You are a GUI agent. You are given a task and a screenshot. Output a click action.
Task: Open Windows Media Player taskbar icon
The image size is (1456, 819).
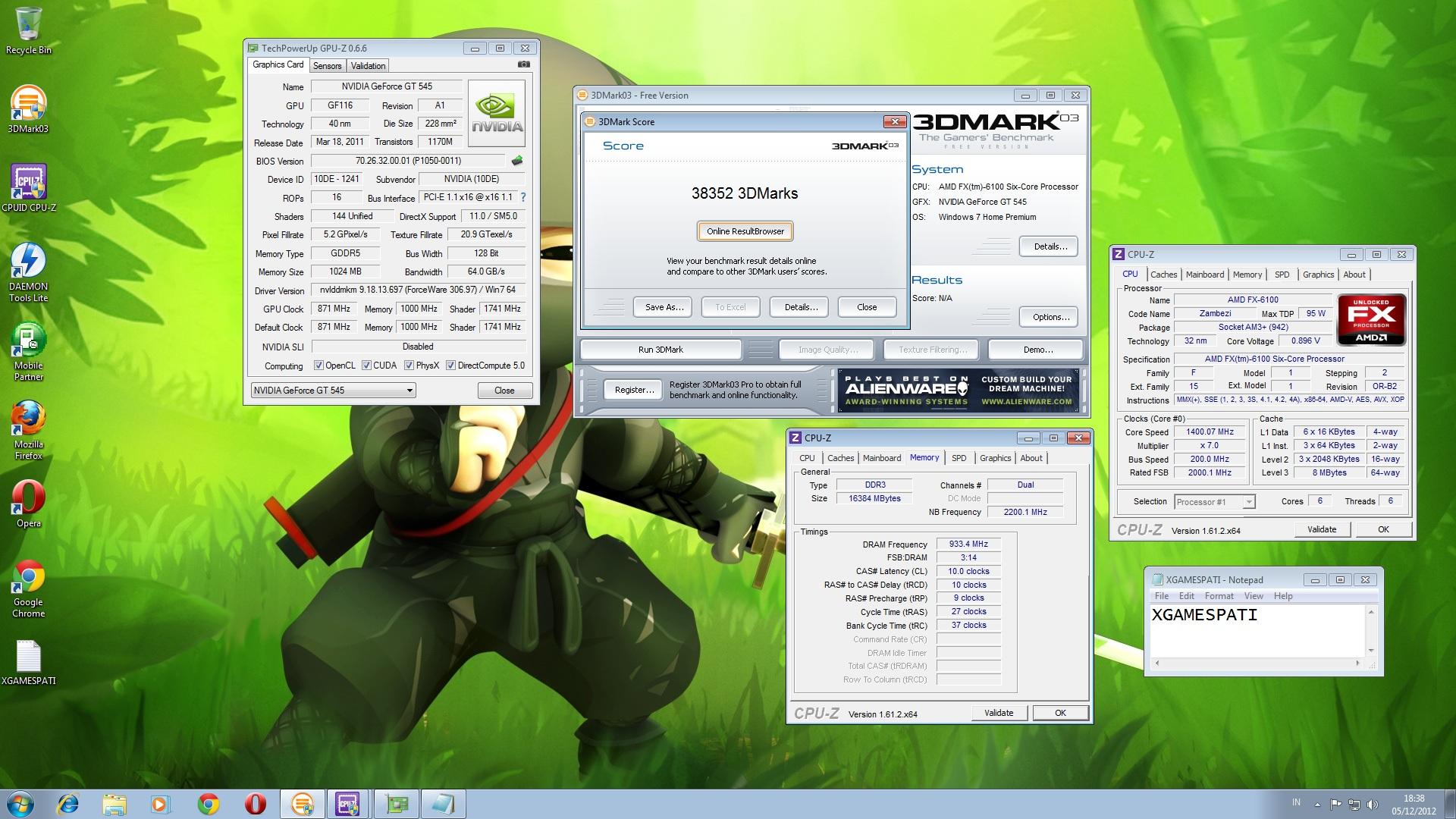[161, 804]
